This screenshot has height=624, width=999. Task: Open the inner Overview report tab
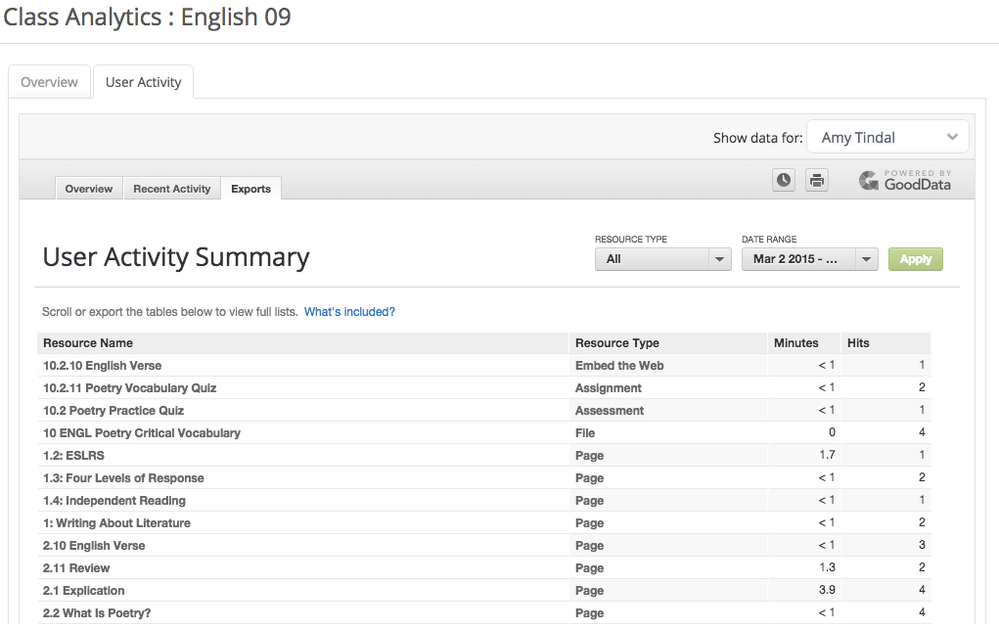pos(89,189)
